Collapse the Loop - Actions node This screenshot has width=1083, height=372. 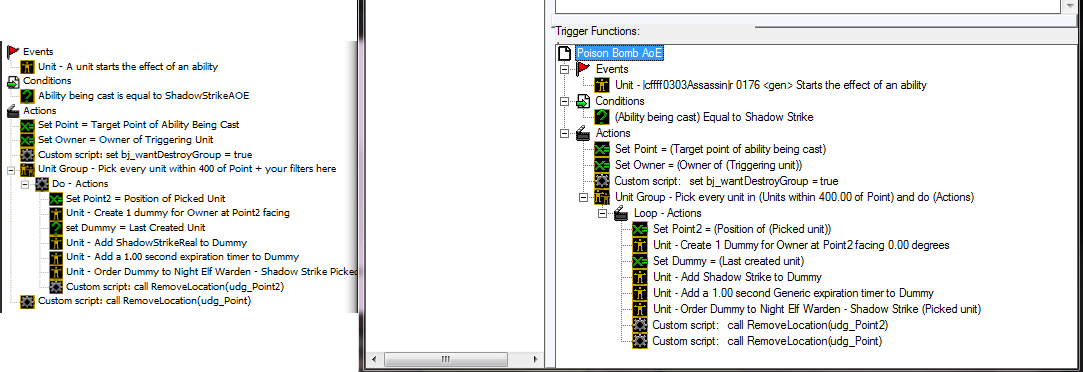[603, 213]
